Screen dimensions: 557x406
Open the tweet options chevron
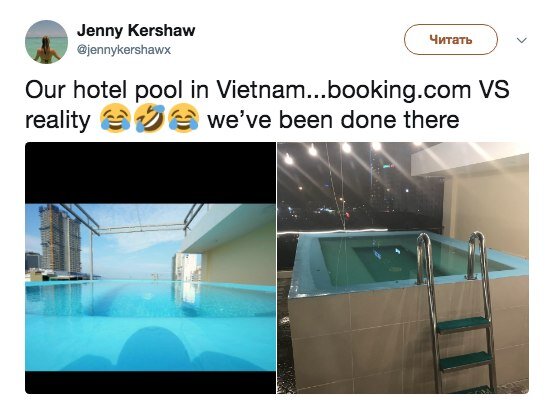pyautogui.click(x=521, y=40)
